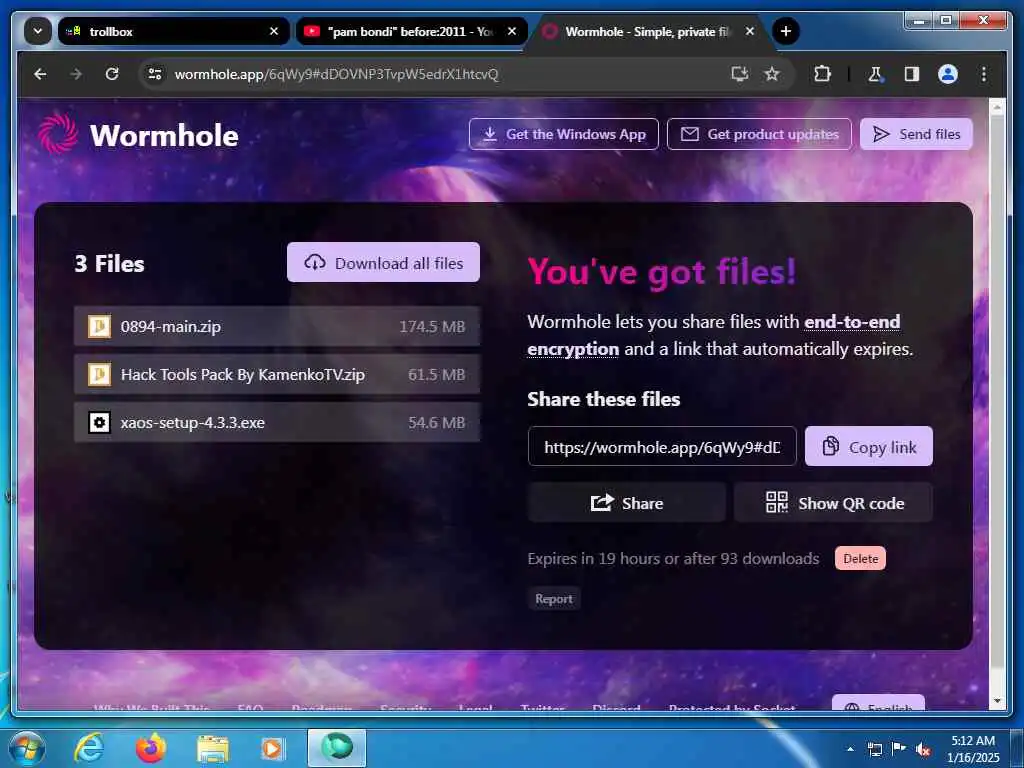The height and width of the screenshot is (768, 1024).
Task: Open the end-to-end encryption link
Action: click(714, 335)
